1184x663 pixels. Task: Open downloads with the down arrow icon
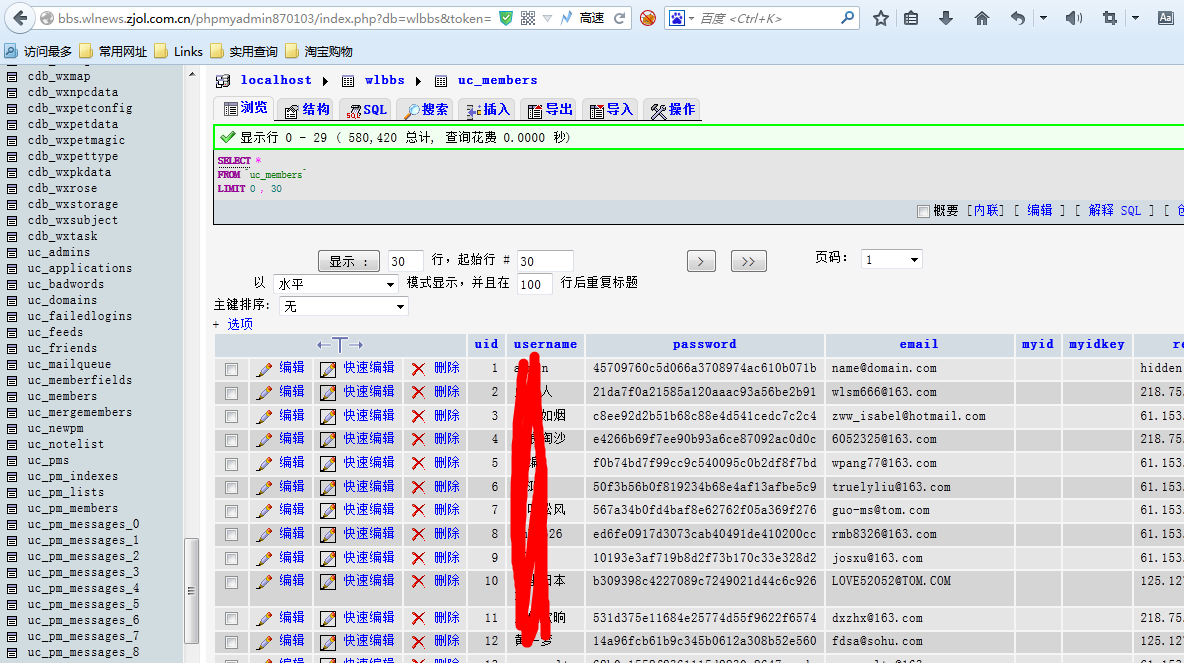click(945, 18)
